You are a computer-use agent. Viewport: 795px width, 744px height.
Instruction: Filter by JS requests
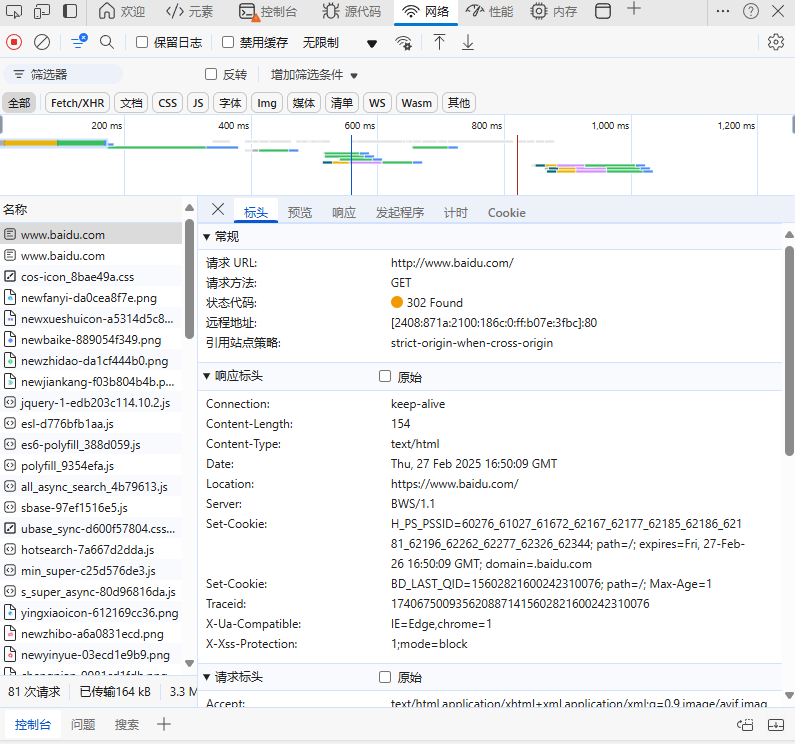point(198,103)
